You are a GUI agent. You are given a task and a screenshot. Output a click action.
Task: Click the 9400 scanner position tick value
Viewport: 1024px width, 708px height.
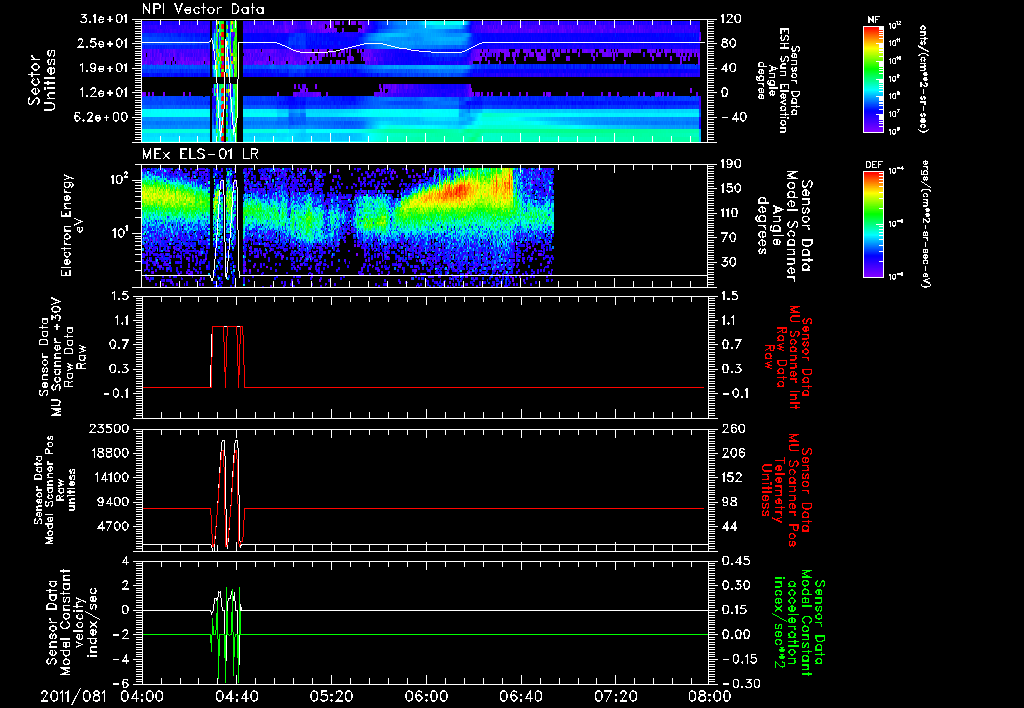(x=113, y=502)
